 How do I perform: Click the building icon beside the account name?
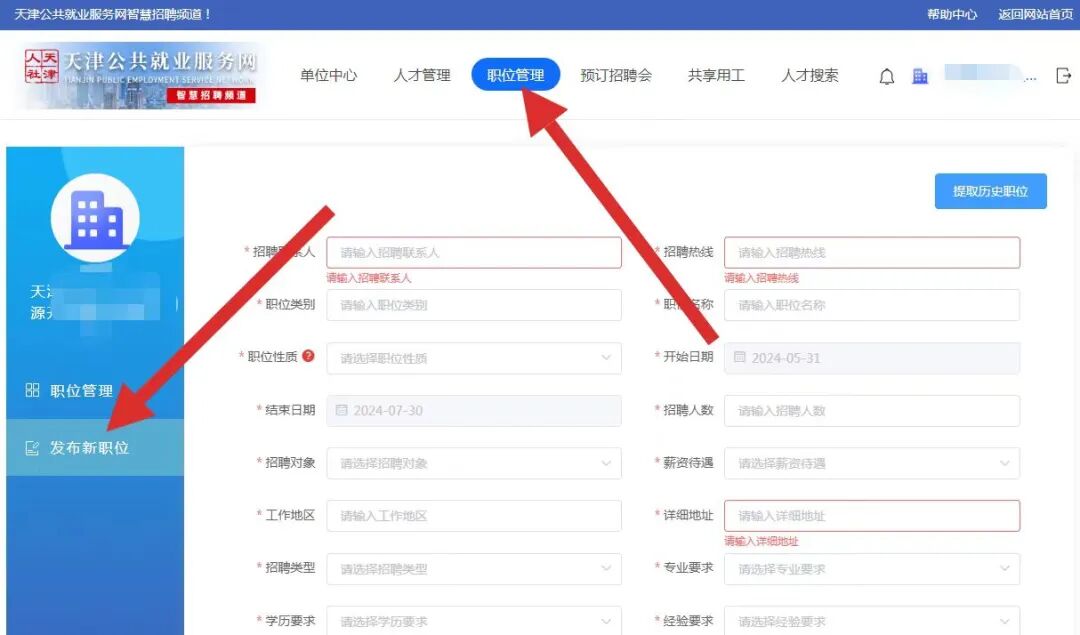click(919, 75)
